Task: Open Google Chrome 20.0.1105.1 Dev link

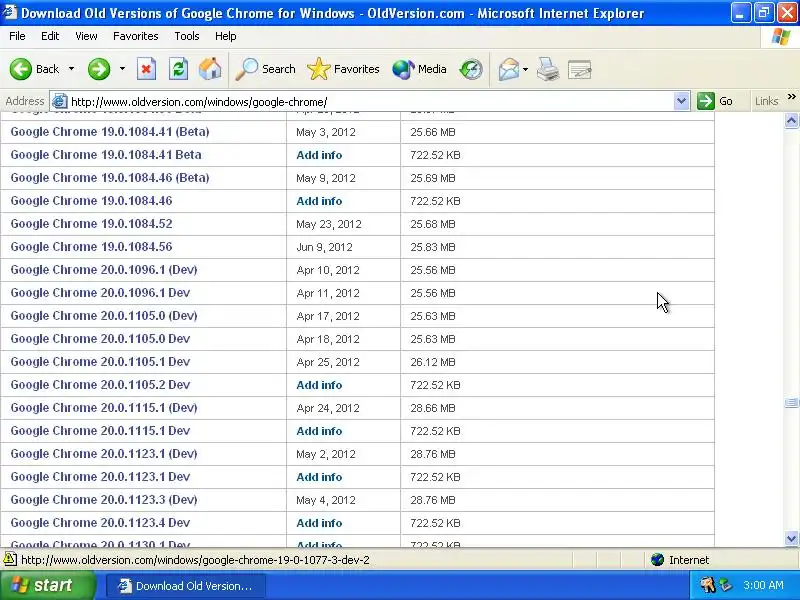Action: click(x=100, y=362)
